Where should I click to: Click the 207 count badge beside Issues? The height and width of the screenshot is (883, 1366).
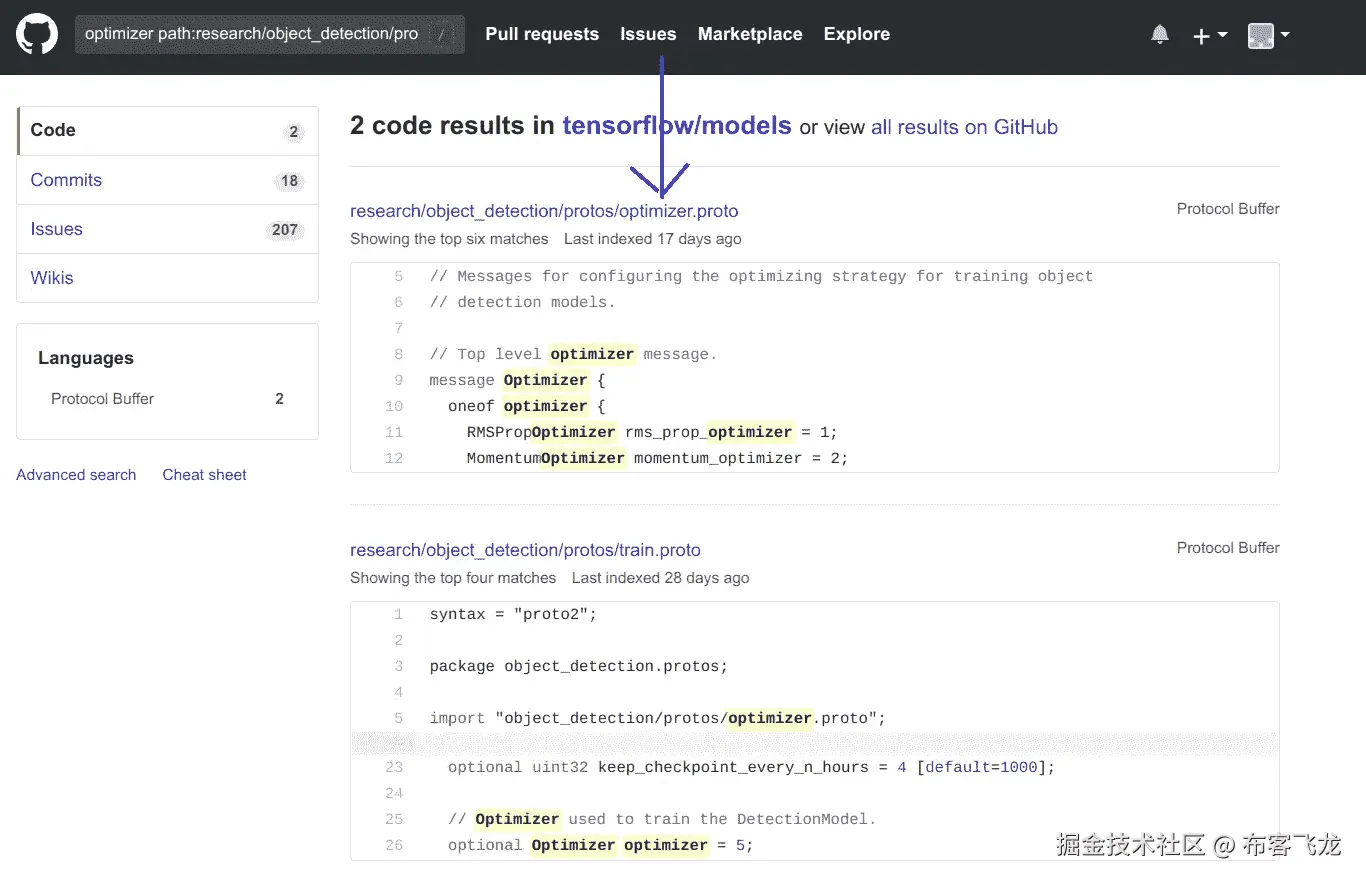tap(285, 230)
